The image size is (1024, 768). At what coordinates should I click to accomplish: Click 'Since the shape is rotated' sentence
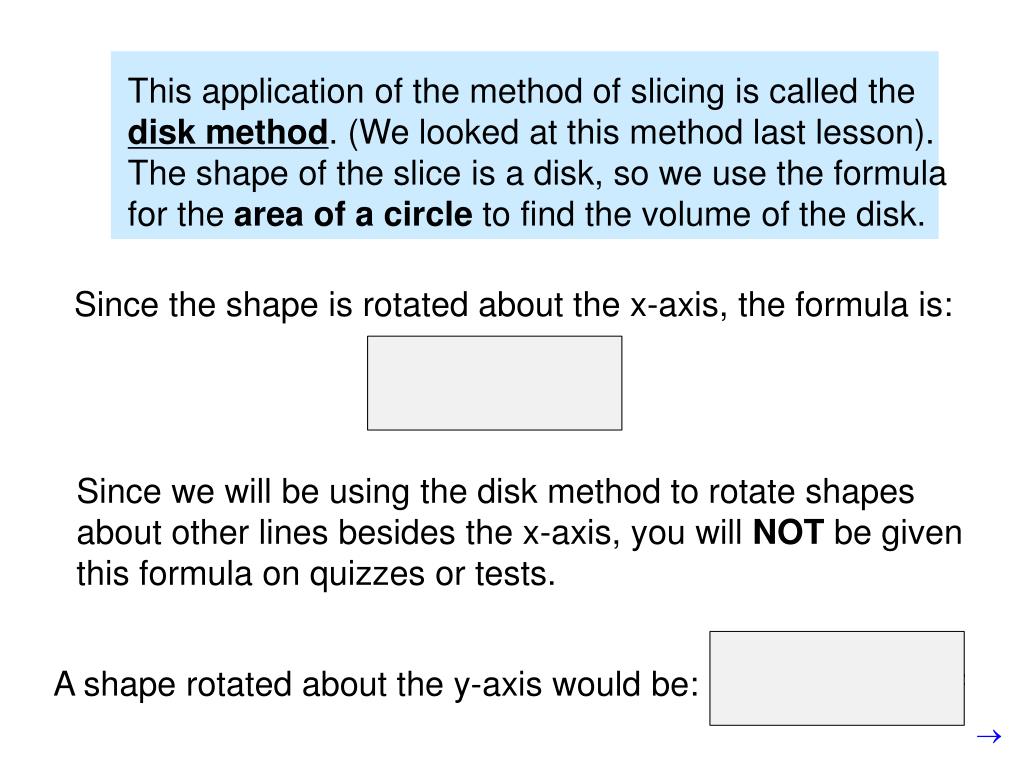[513, 305]
